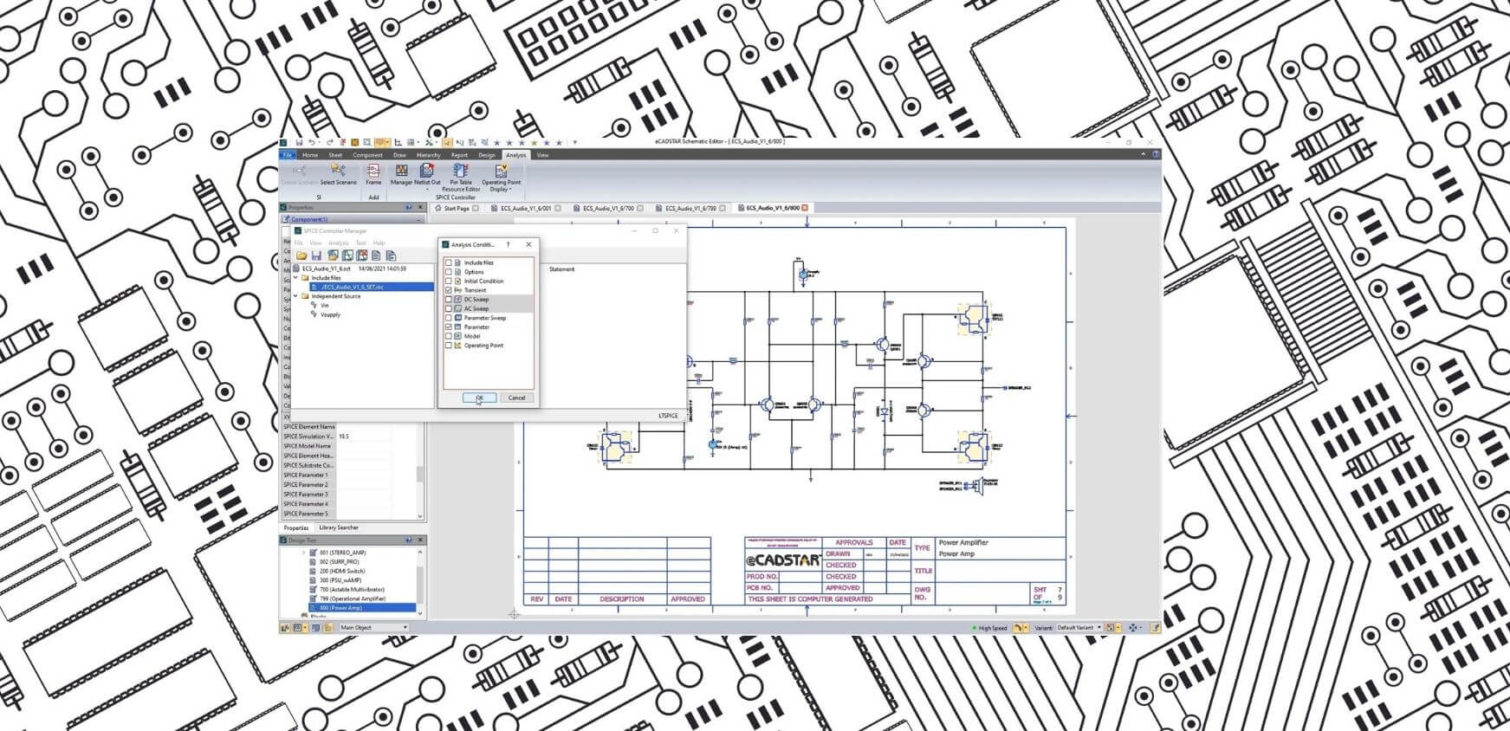Expand the 001 (STEREO_AMP) design tree node
Viewport: 1510px width, 731px height.
303,552
